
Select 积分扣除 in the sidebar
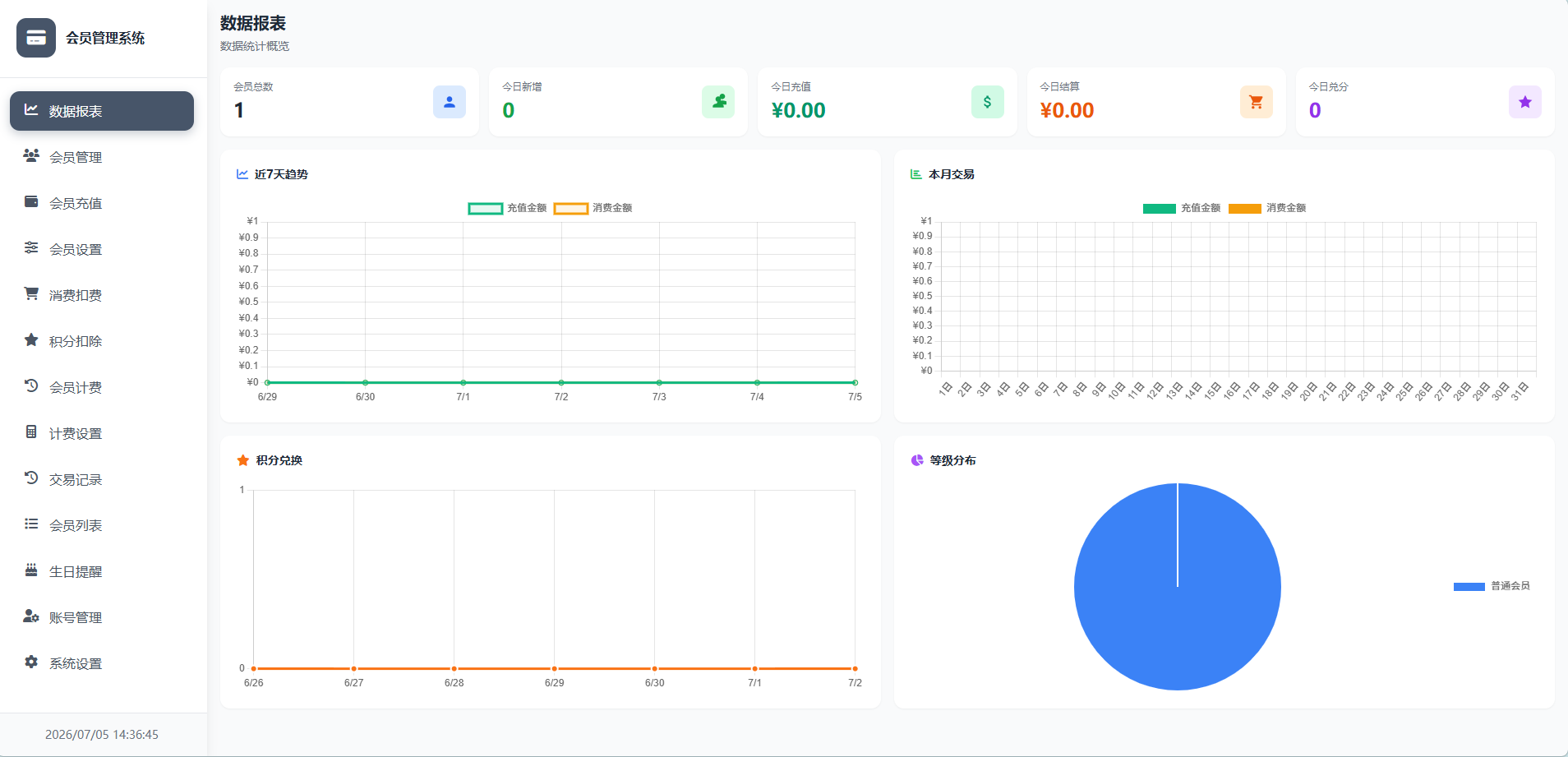(x=102, y=341)
